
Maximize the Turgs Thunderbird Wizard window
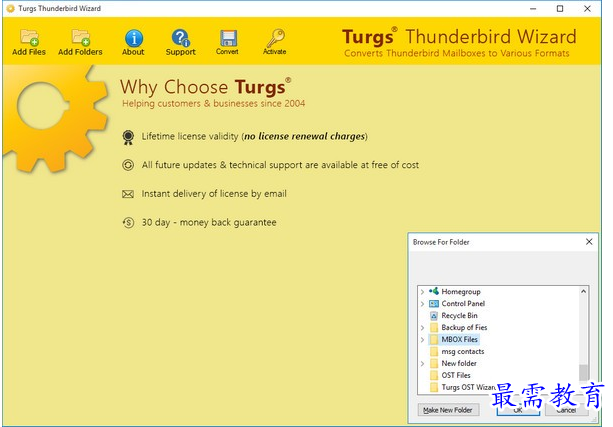click(560, 9)
